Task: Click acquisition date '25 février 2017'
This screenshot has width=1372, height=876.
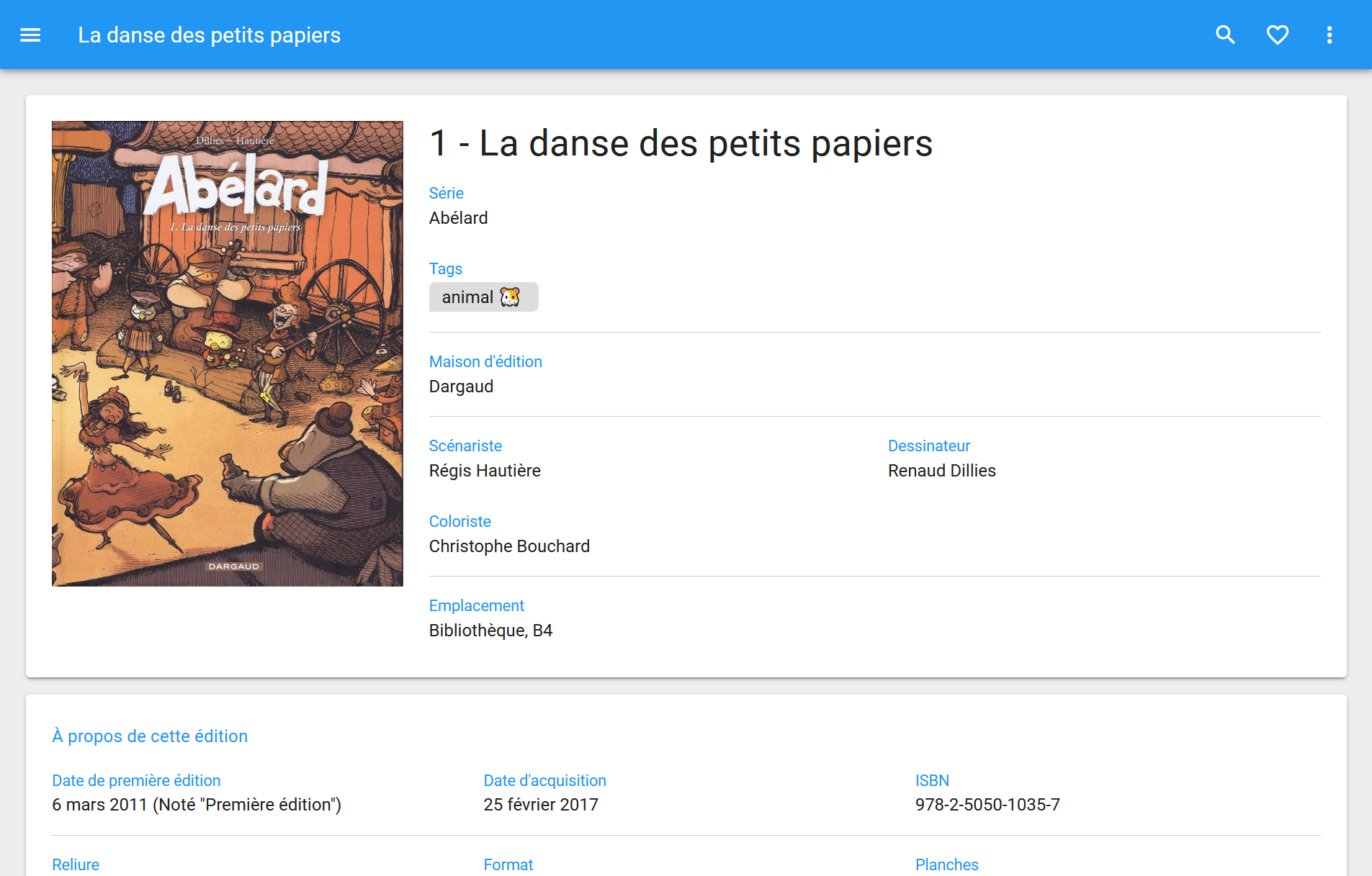Action: tap(541, 805)
